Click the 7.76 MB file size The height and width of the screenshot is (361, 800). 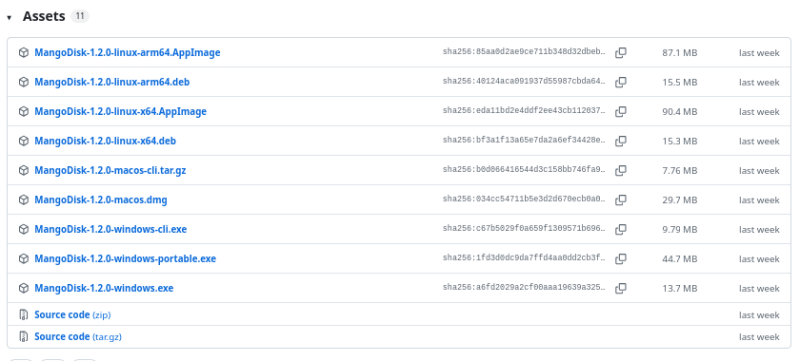(x=680, y=171)
